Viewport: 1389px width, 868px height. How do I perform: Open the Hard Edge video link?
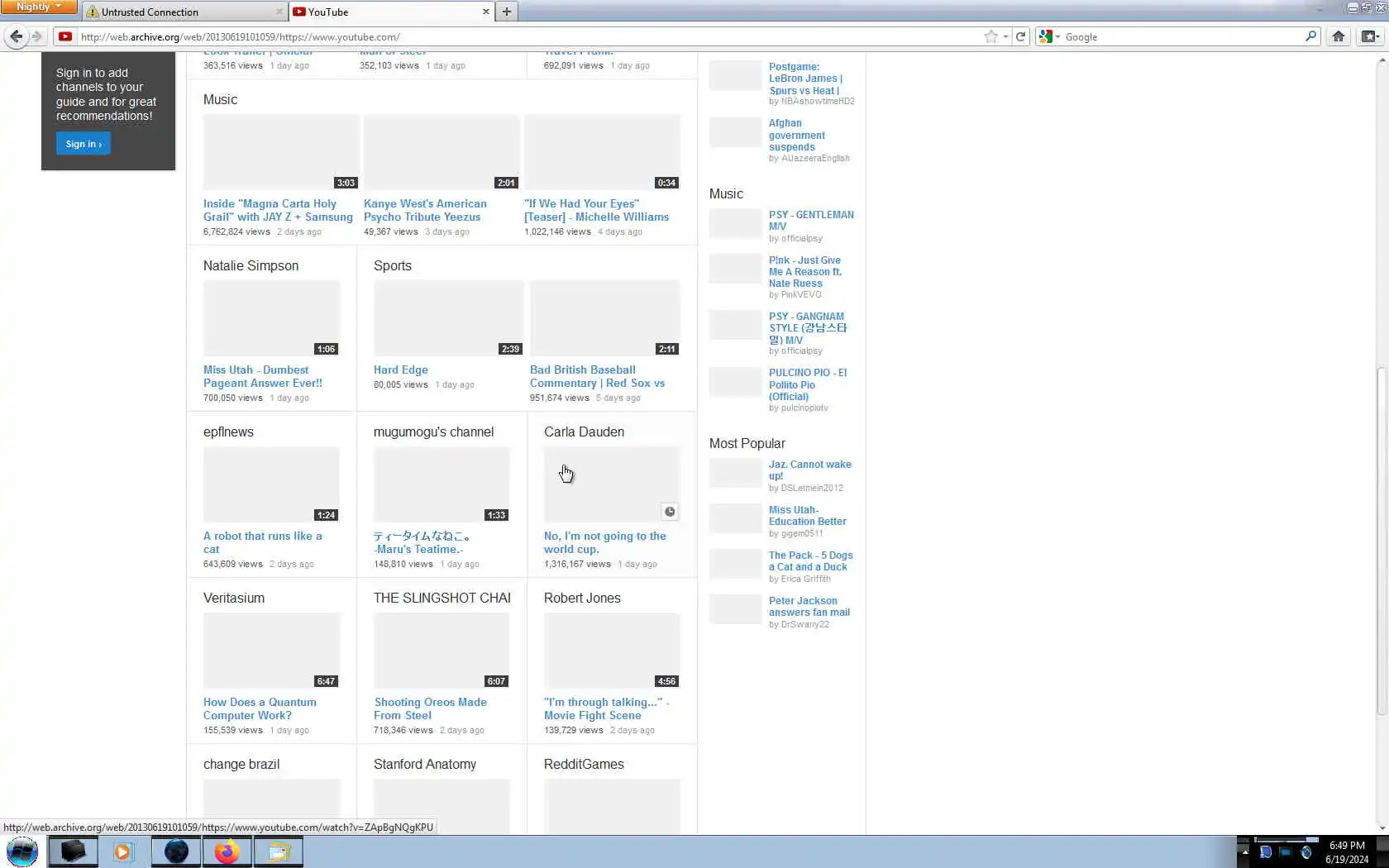click(x=401, y=370)
